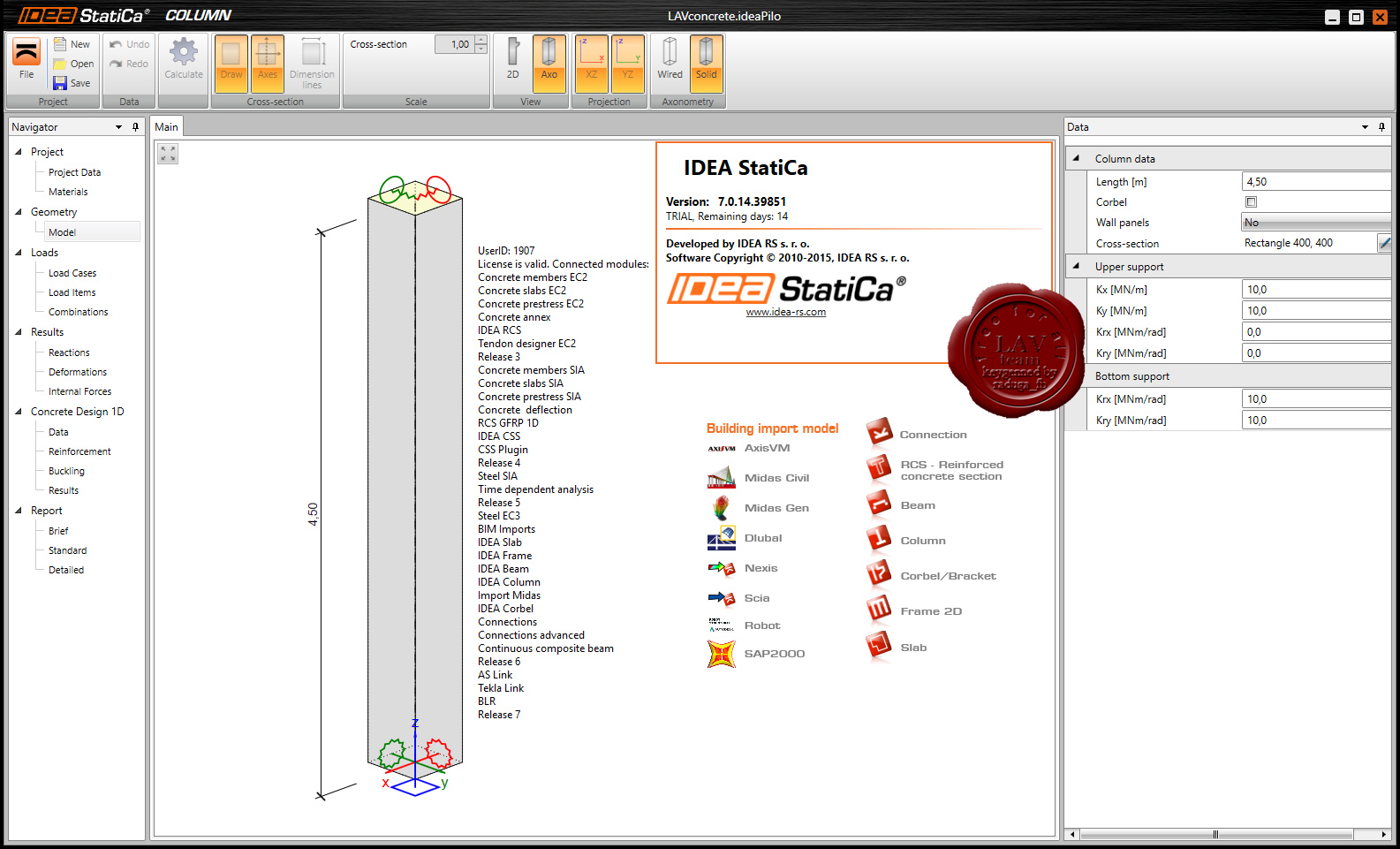Select XZ projection
1400x849 pixels.
592,64
